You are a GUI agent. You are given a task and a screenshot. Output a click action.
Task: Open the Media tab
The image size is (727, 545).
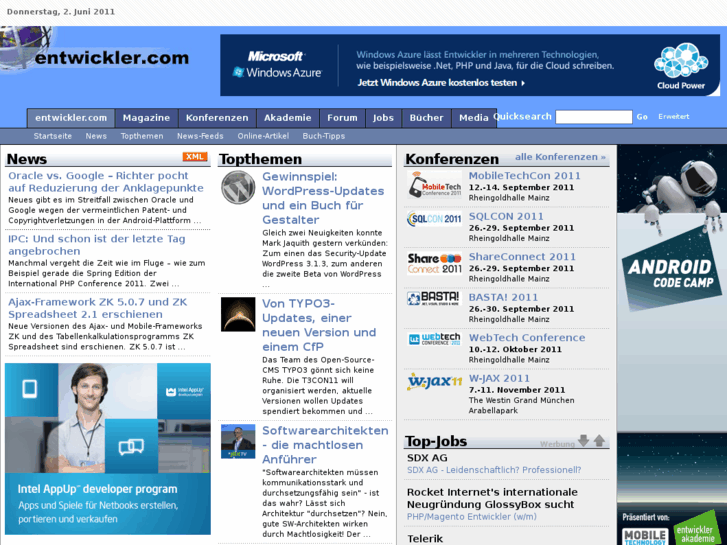pos(473,118)
